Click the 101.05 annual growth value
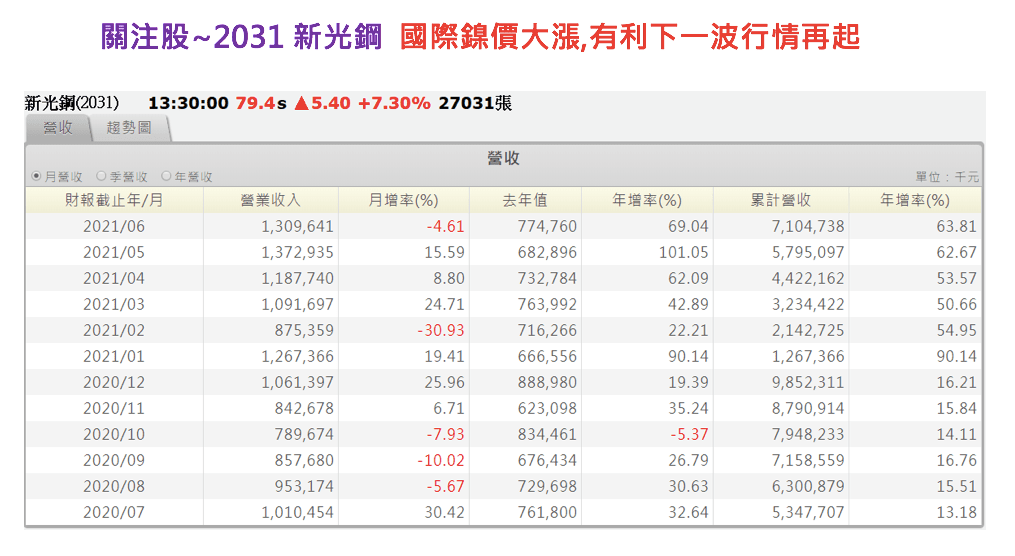The image size is (1015, 556). [x=683, y=252]
